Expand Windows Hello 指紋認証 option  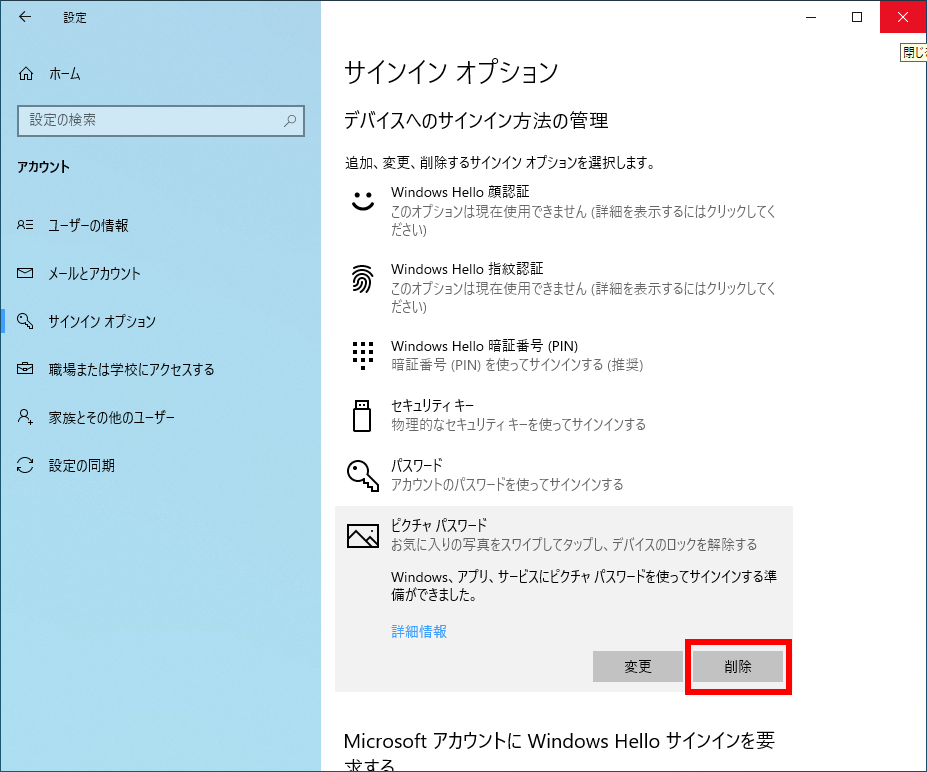[x=563, y=287]
